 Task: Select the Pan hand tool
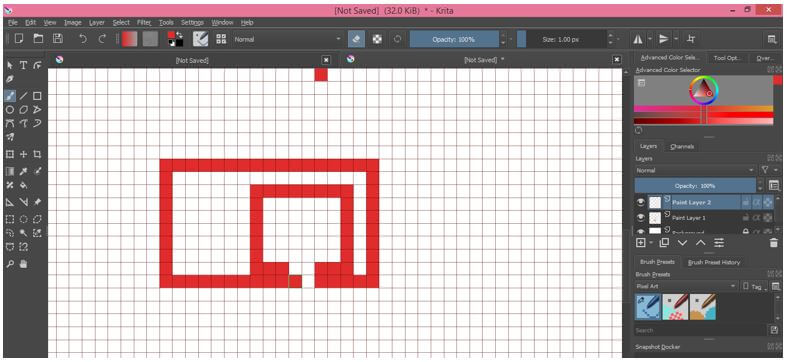tap(23, 264)
